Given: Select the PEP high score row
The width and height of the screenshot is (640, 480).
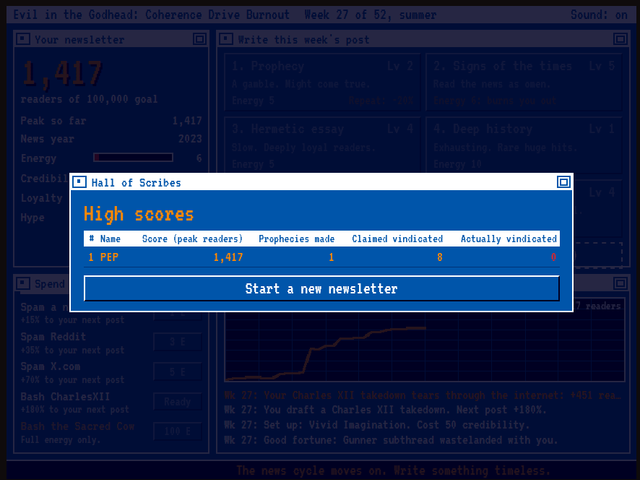Looking at the screenshot, I should pos(322,257).
